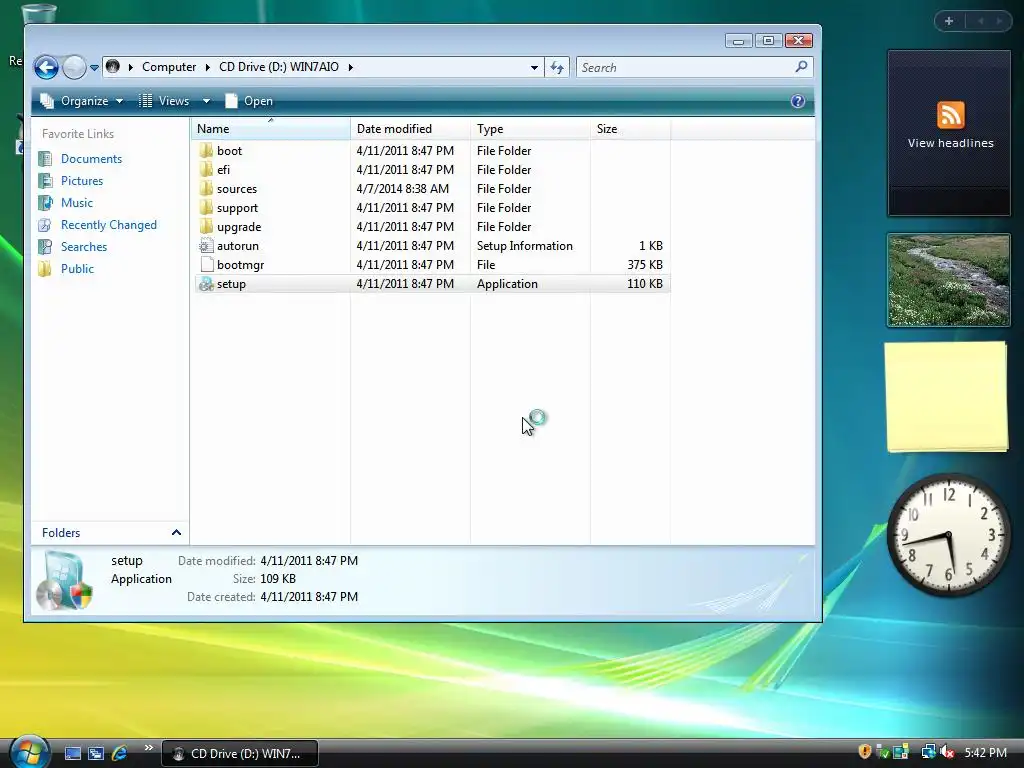Launch Internet Explorer from Quick Launch

(120, 754)
